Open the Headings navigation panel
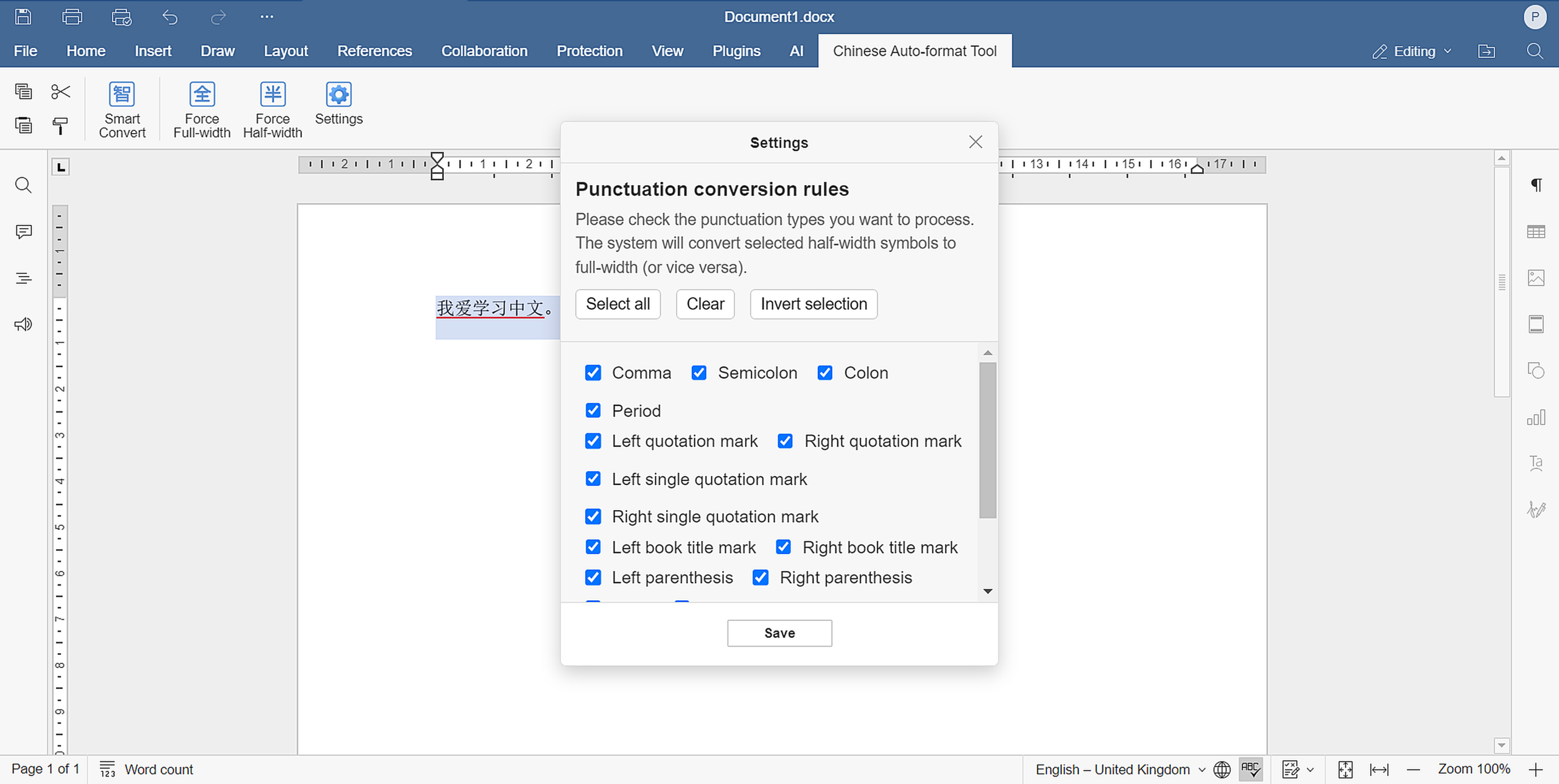This screenshot has height=784, width=1559. point(23,278)
